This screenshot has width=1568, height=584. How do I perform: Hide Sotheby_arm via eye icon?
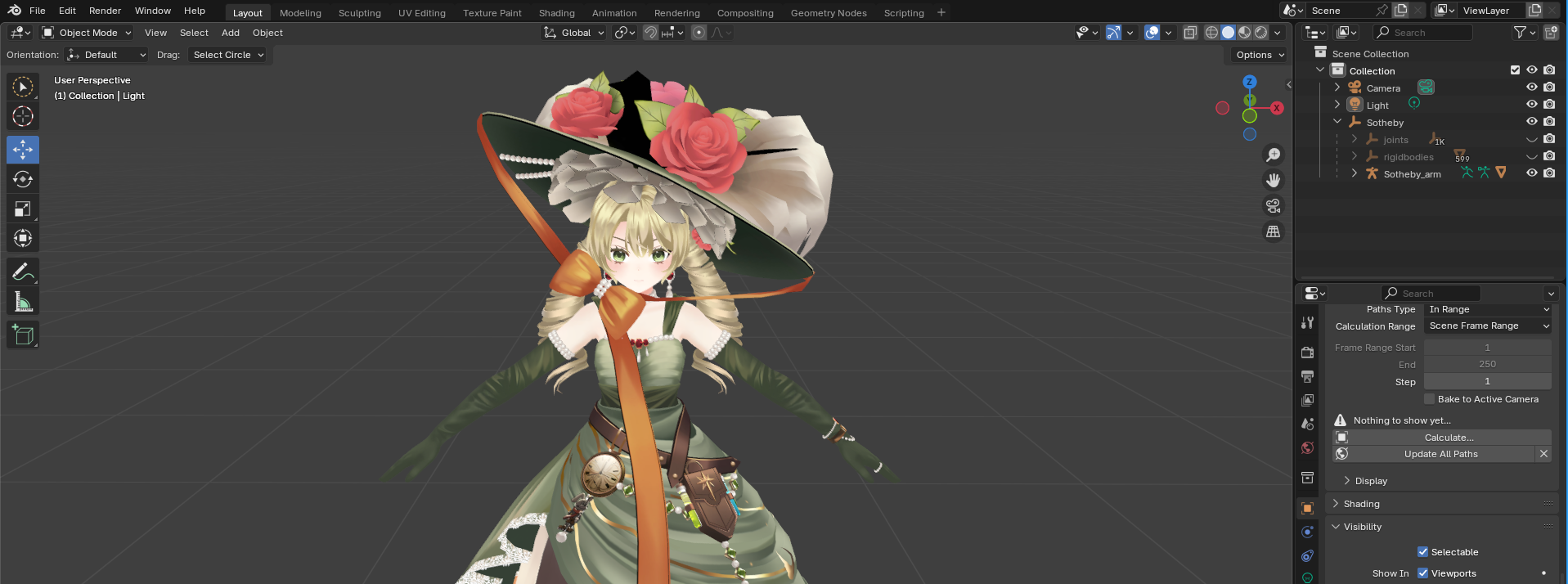(x=1532, y=173)
